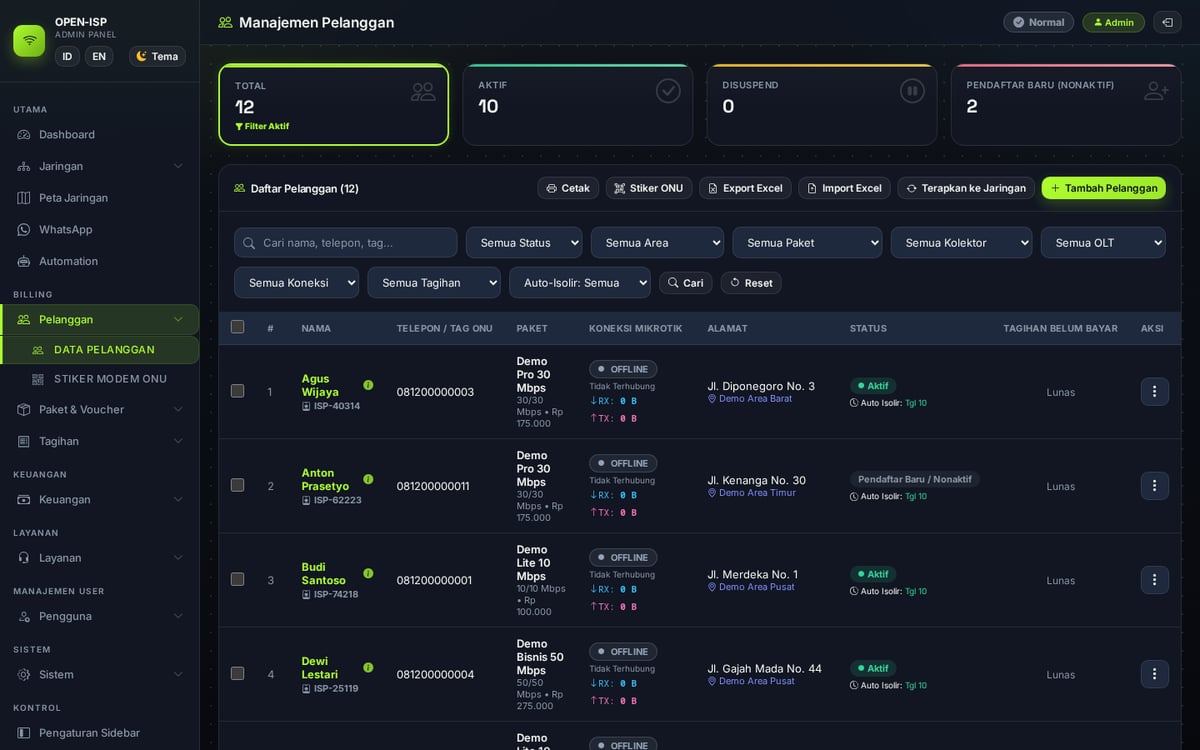
Task: Click the Stiker ONU button
Action: coord(649,188)
